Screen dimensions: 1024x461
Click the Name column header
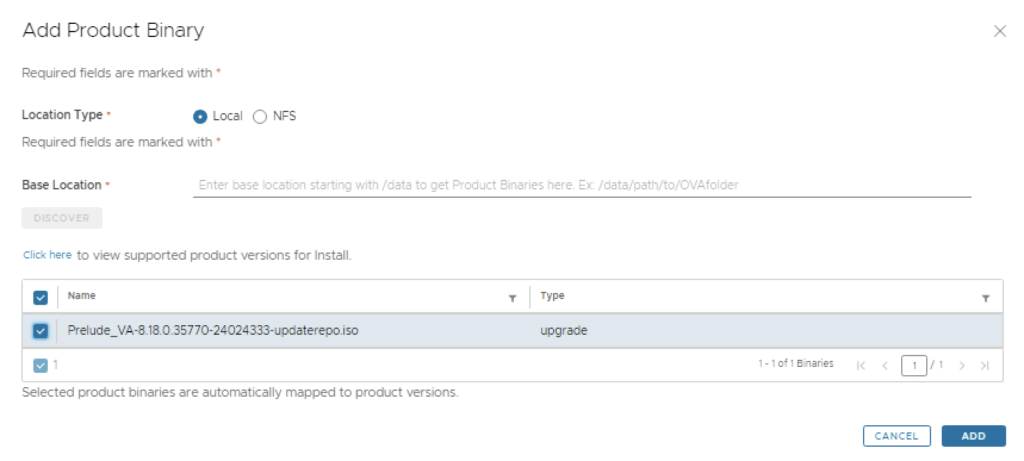coord(82,296)
